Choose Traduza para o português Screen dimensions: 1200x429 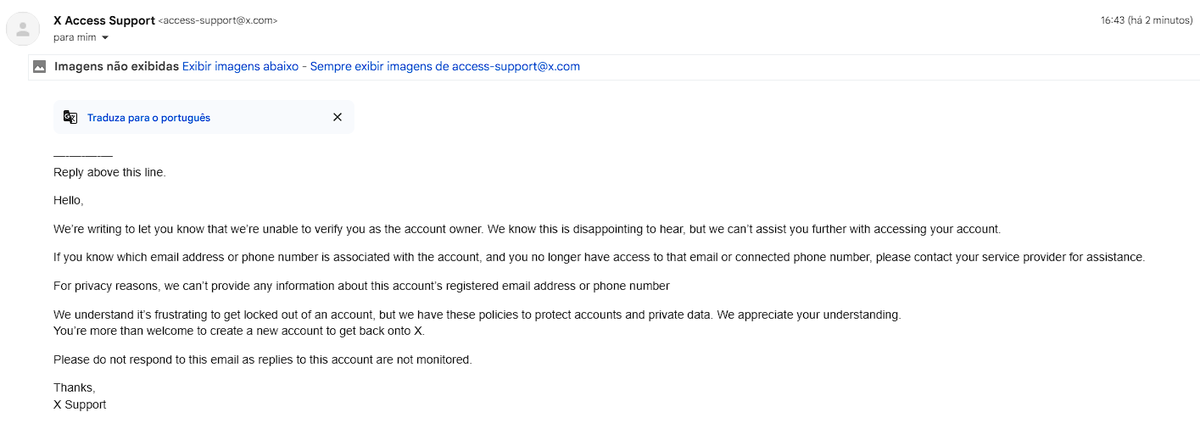[149, 117]
